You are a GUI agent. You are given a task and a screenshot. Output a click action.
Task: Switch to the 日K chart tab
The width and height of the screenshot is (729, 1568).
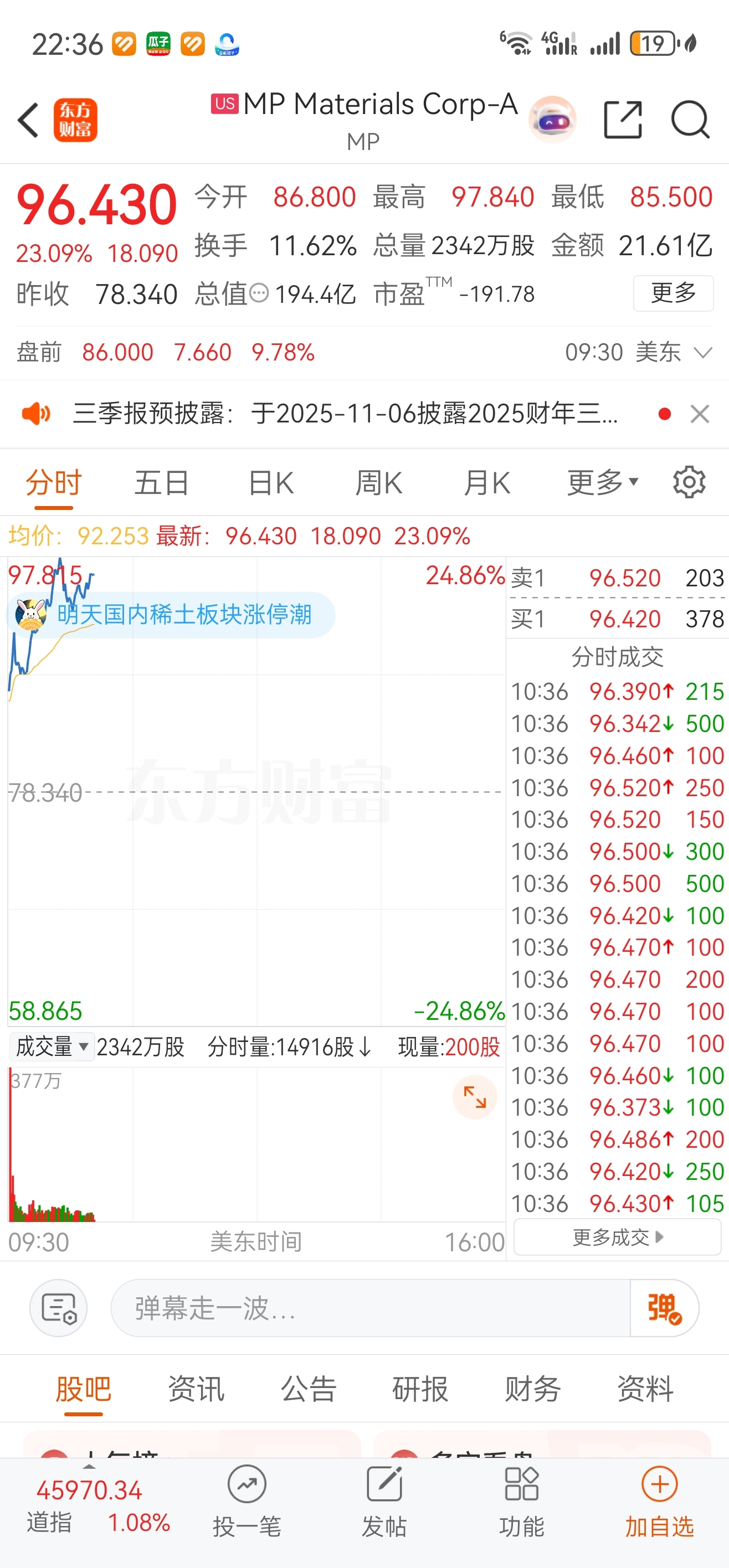point(271,483)
